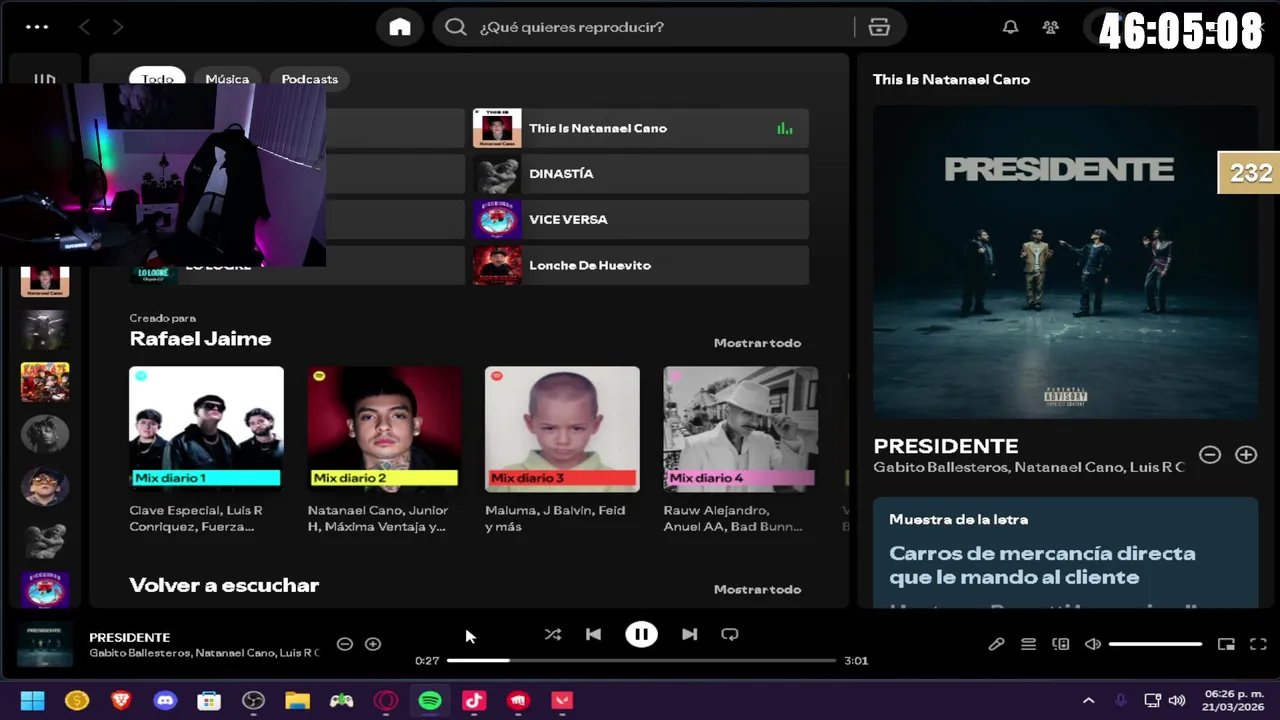The width and height of the screenshot is (1280, 720).
Task: Open TikTok from the taskbar
Action: click(474, 700)
